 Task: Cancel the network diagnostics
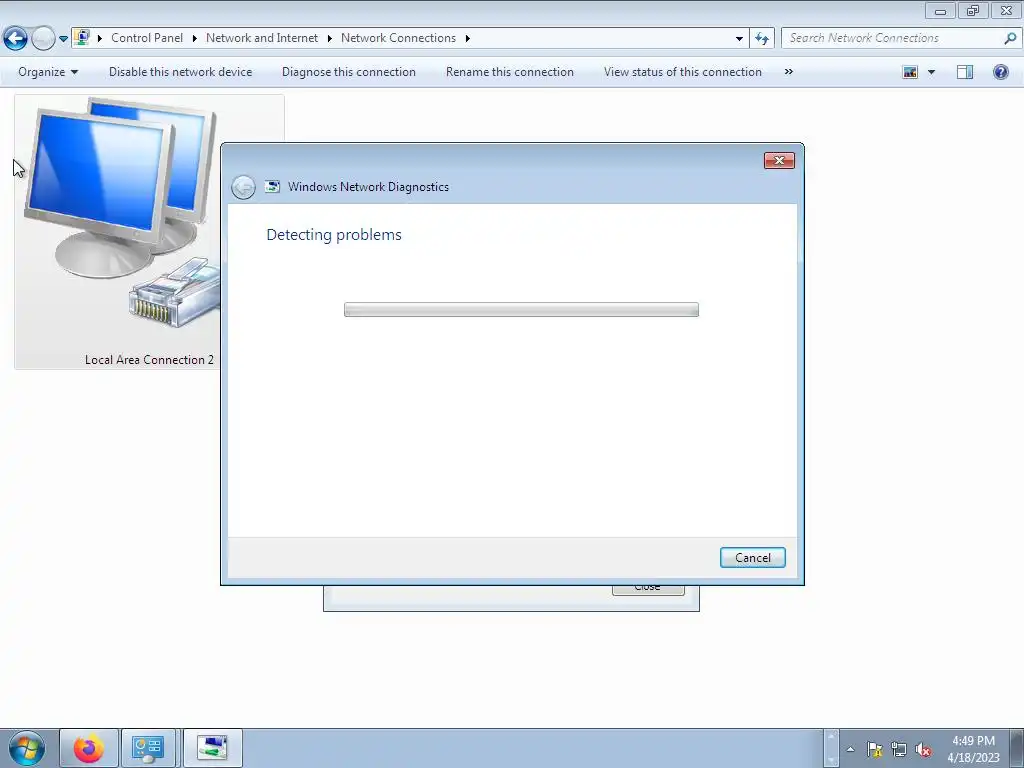pos(752,558)
